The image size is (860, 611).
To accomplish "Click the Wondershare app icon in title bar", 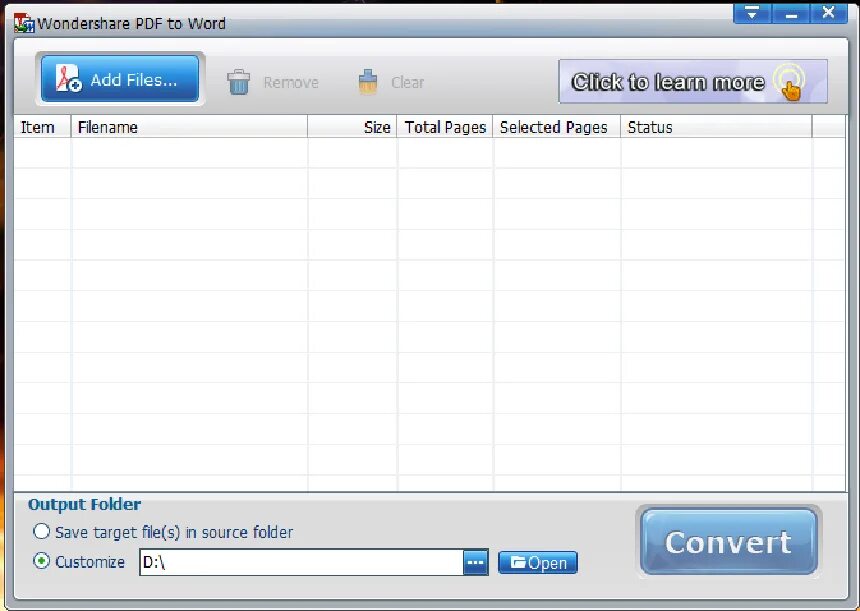I will tap(24, 23).
